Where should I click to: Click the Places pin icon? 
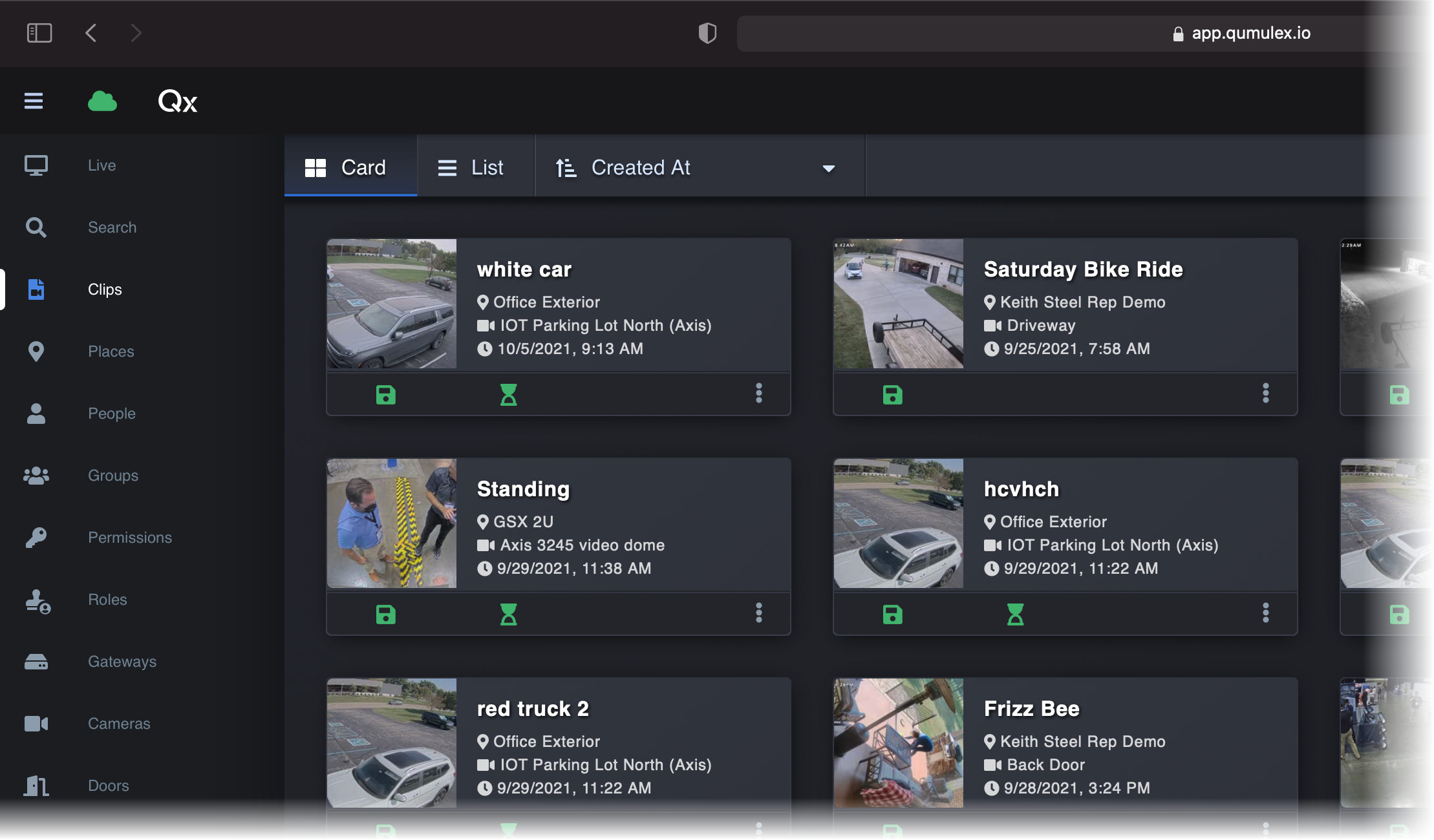click(36, 352)
